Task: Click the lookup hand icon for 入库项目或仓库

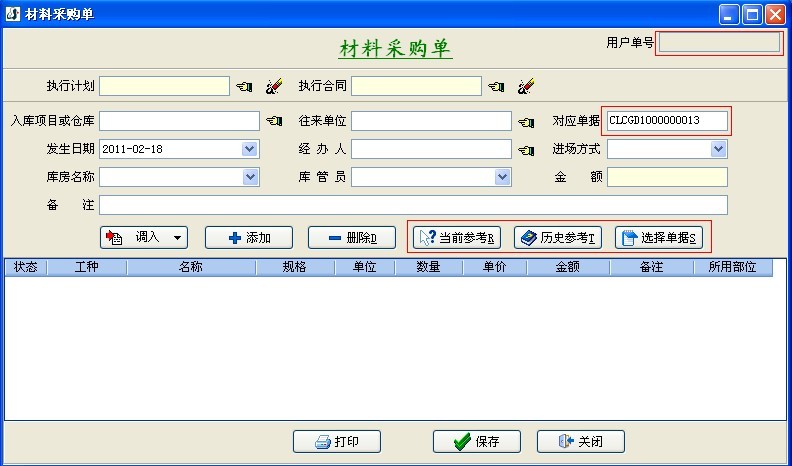Action: point(275,122)
